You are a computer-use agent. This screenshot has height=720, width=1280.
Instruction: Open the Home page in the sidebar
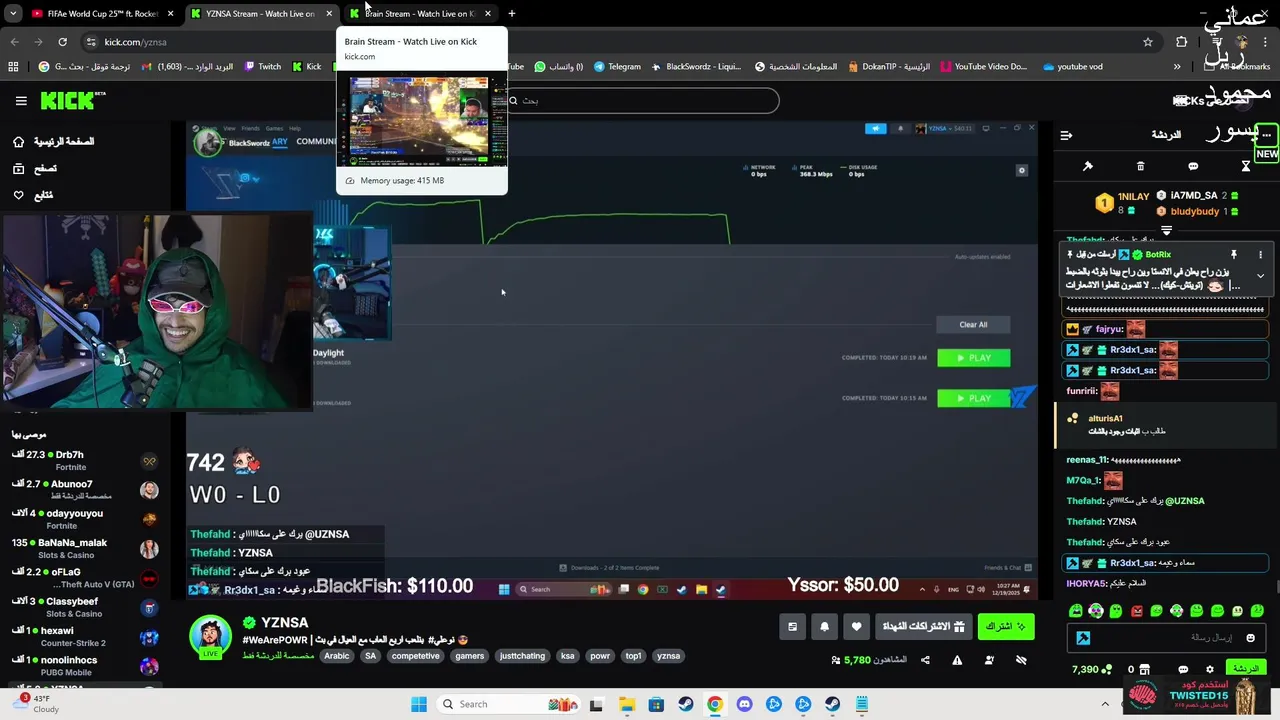click(52, 142)
